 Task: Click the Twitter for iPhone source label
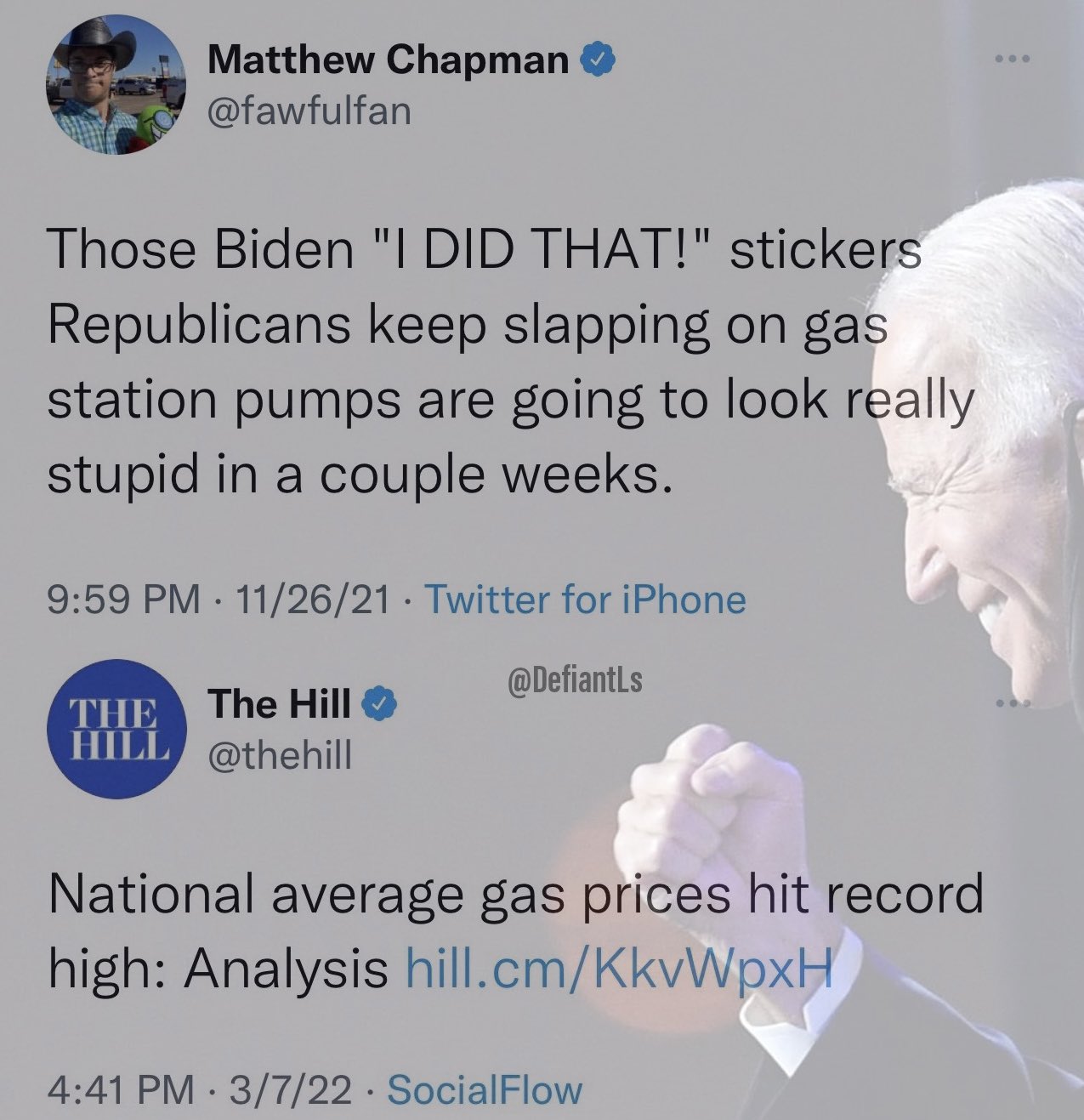tap(584, 600)
